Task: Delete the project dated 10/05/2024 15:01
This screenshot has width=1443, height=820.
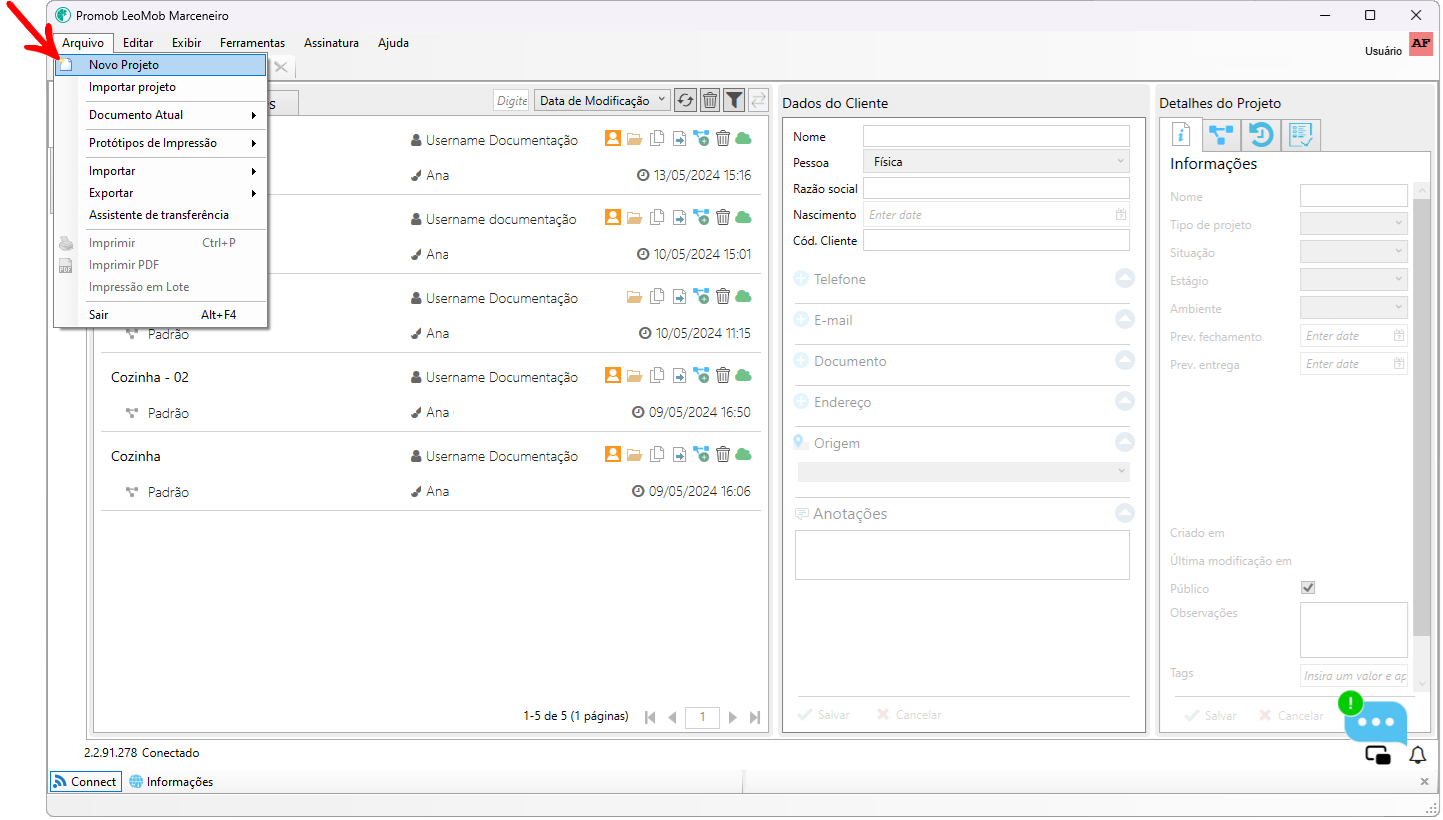Action: pyautogui.click(x=723, y=218)
